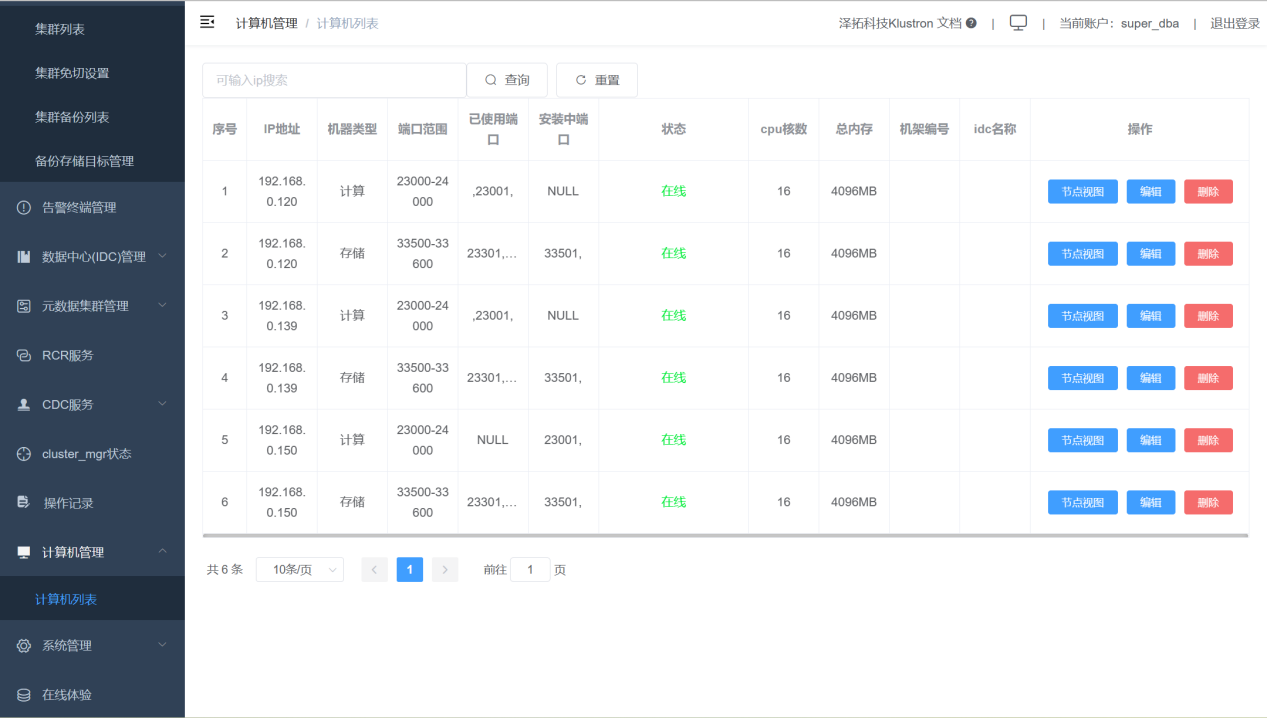Collapse sidebar with the hamburger icon
The image size is (1267, 718).
tap(207, 22)
